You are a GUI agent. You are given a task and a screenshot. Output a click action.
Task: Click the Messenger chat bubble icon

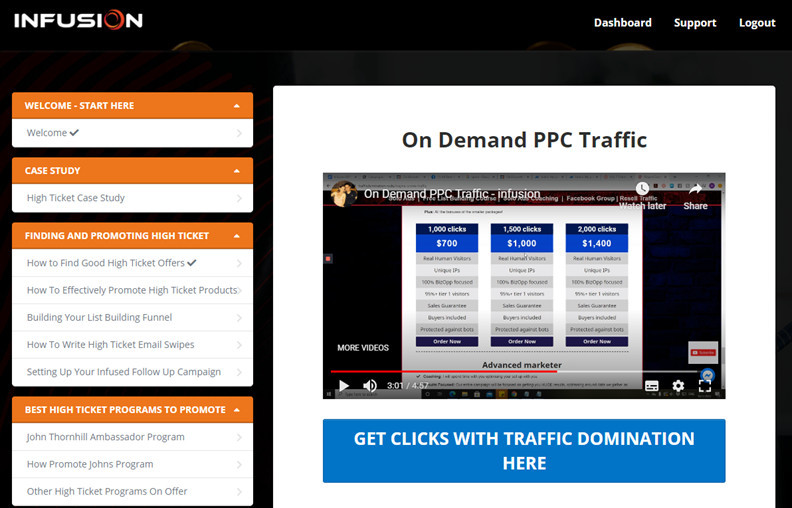pyautogui.click(x=708, y=375)
